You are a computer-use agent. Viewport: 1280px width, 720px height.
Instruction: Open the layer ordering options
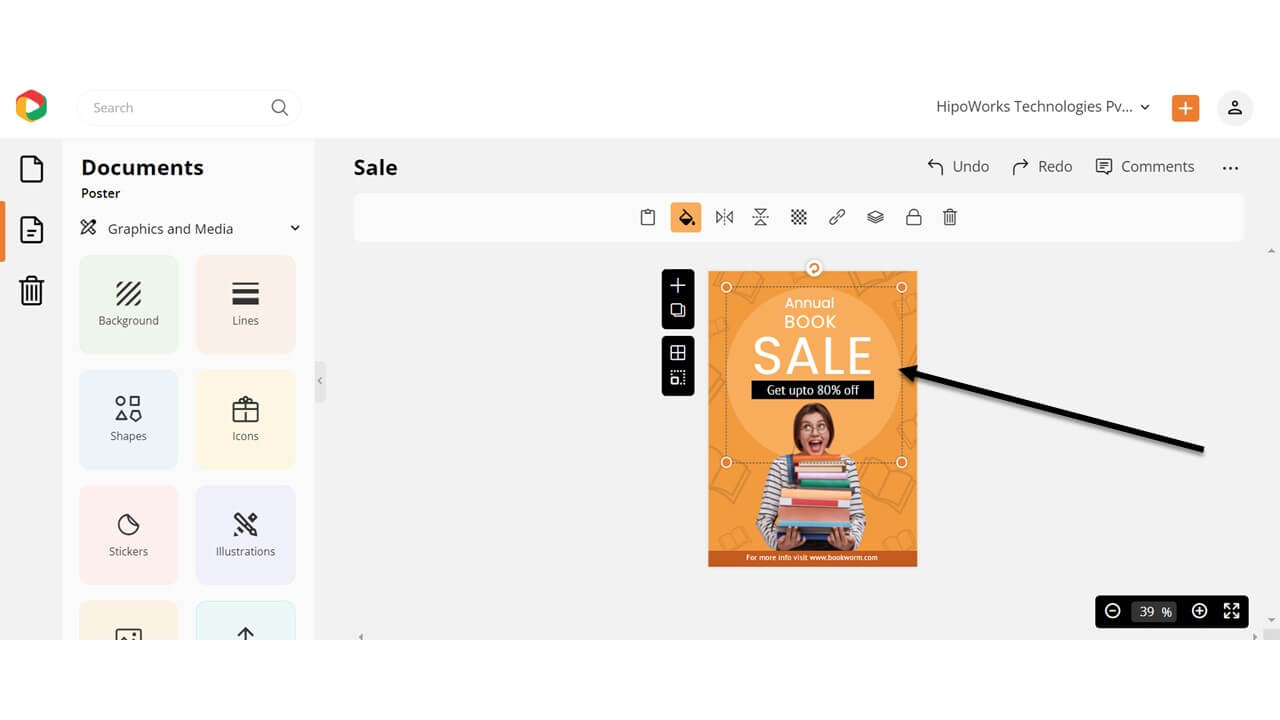tap(875, 216)
